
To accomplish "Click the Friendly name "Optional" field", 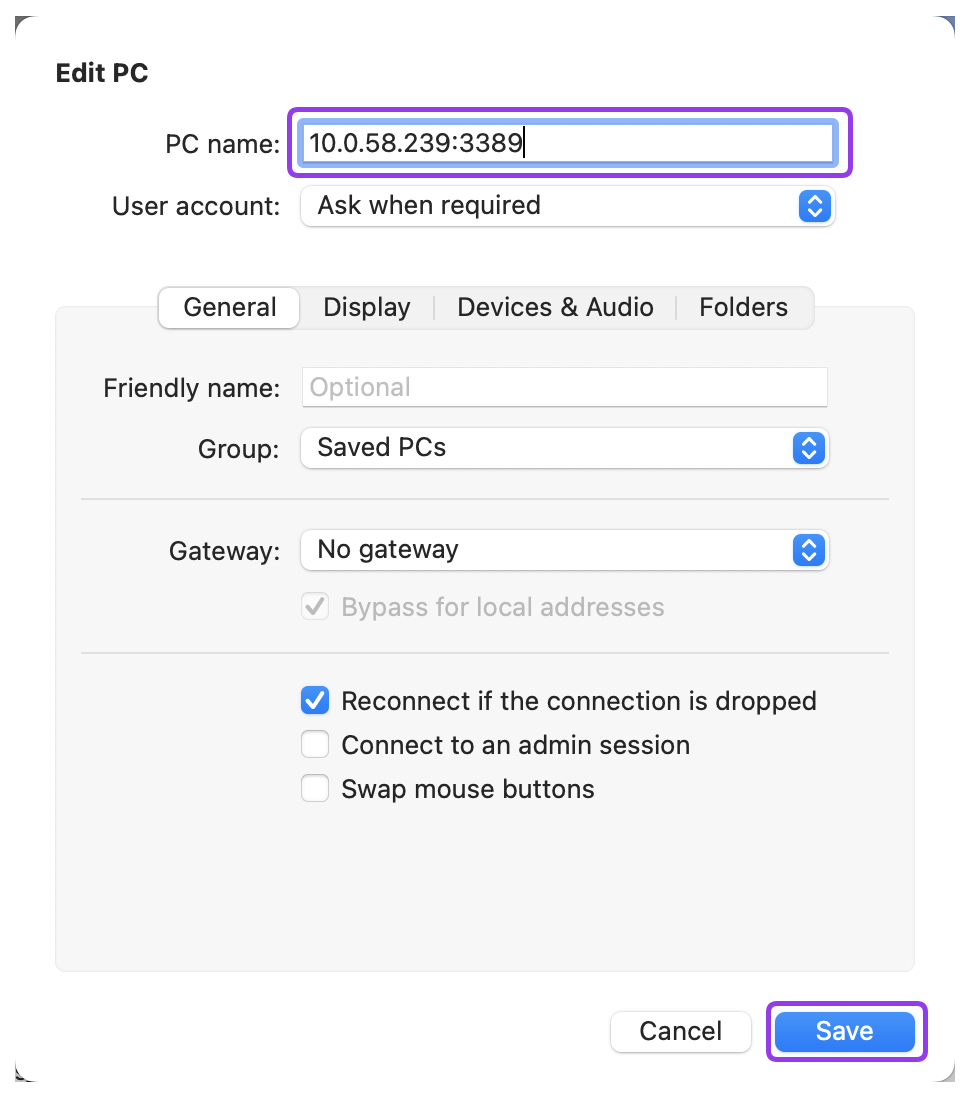I will point(565,387).
